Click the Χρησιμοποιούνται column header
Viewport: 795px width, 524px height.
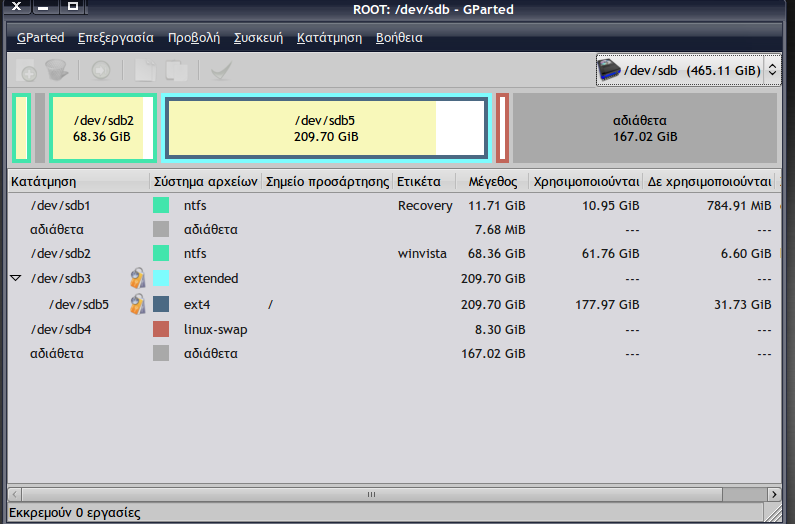tap(586, 181)
